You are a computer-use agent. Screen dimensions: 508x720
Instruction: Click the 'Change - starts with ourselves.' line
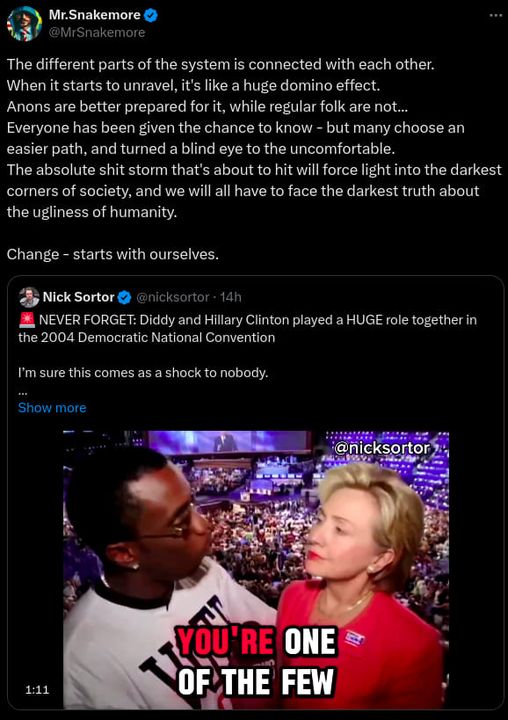coord(113,254)
